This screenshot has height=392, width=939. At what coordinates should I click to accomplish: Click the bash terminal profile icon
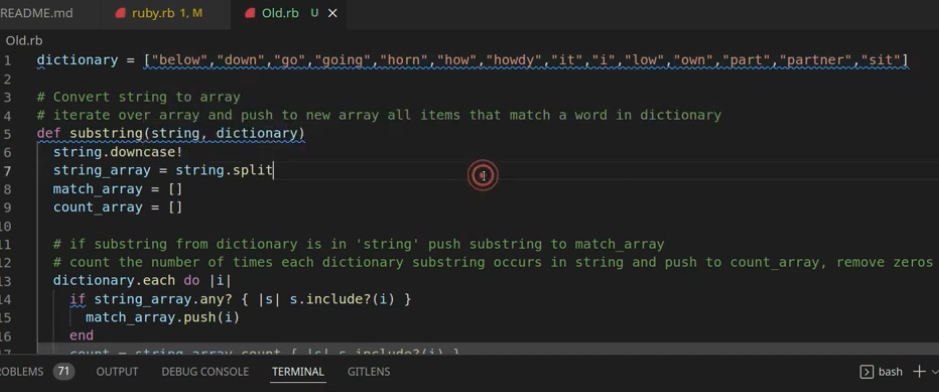click(x=866, y=372)
